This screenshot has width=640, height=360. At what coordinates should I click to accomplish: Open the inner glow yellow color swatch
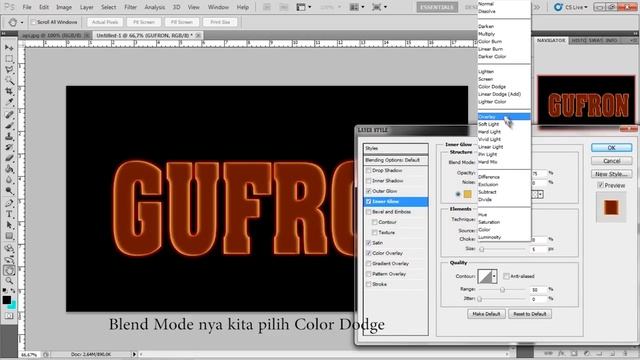click(468, 194)
